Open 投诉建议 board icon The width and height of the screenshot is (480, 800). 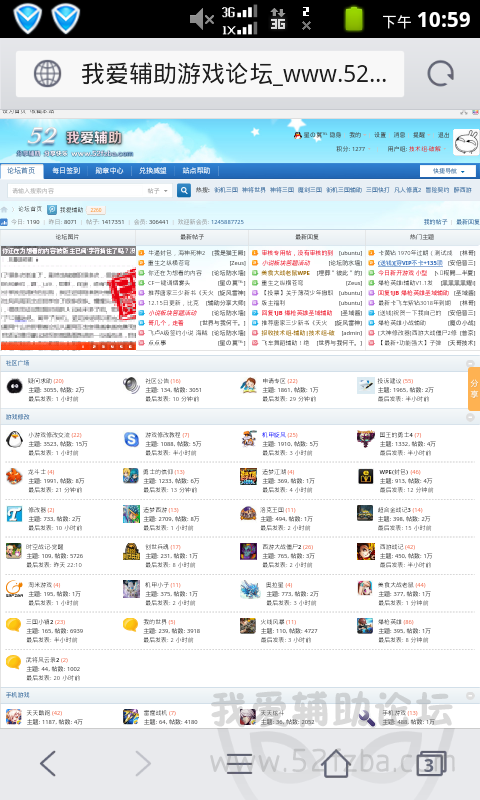coord(365,385)
